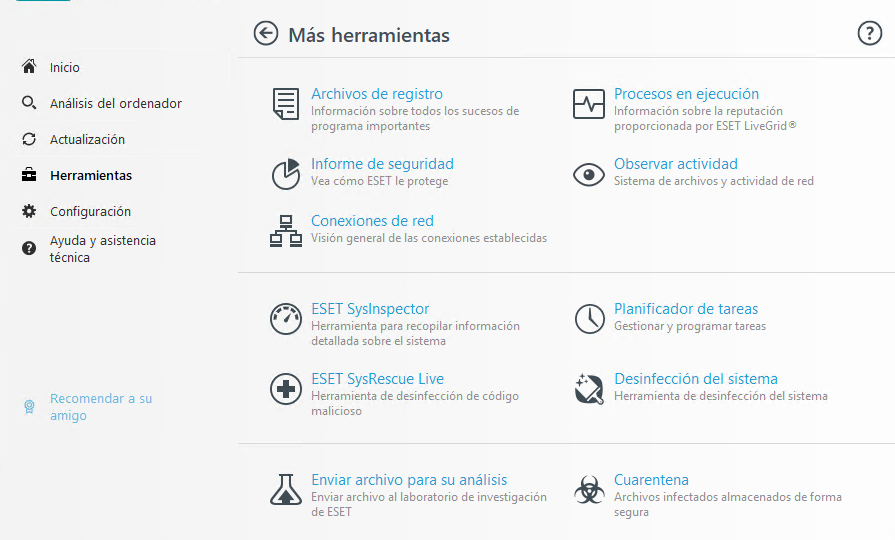Click the Recomendar a su amigo link
The width and height of the screenshot is (895, 540).
101,406
